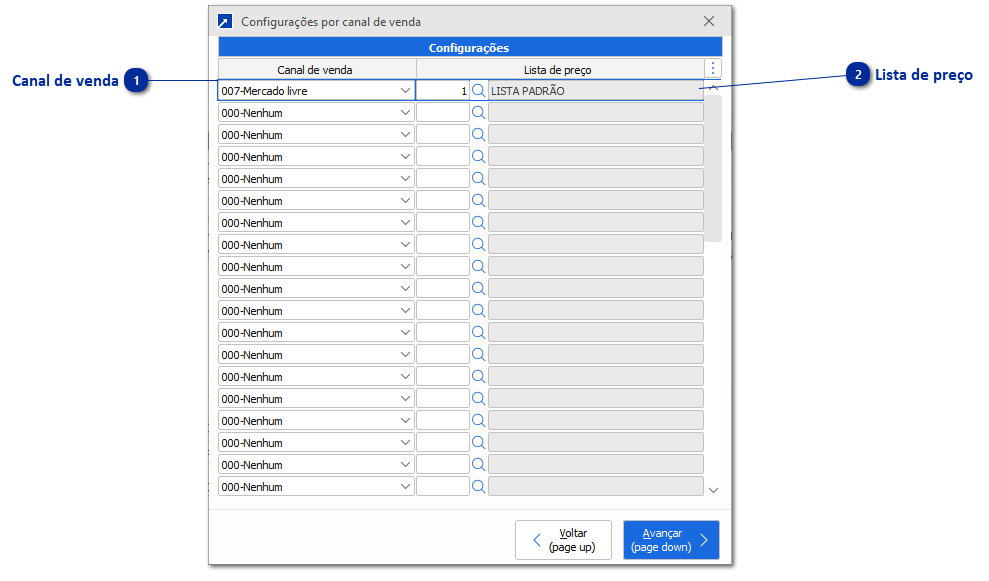Click the magnifier icon in the third row

pos(478,134)
